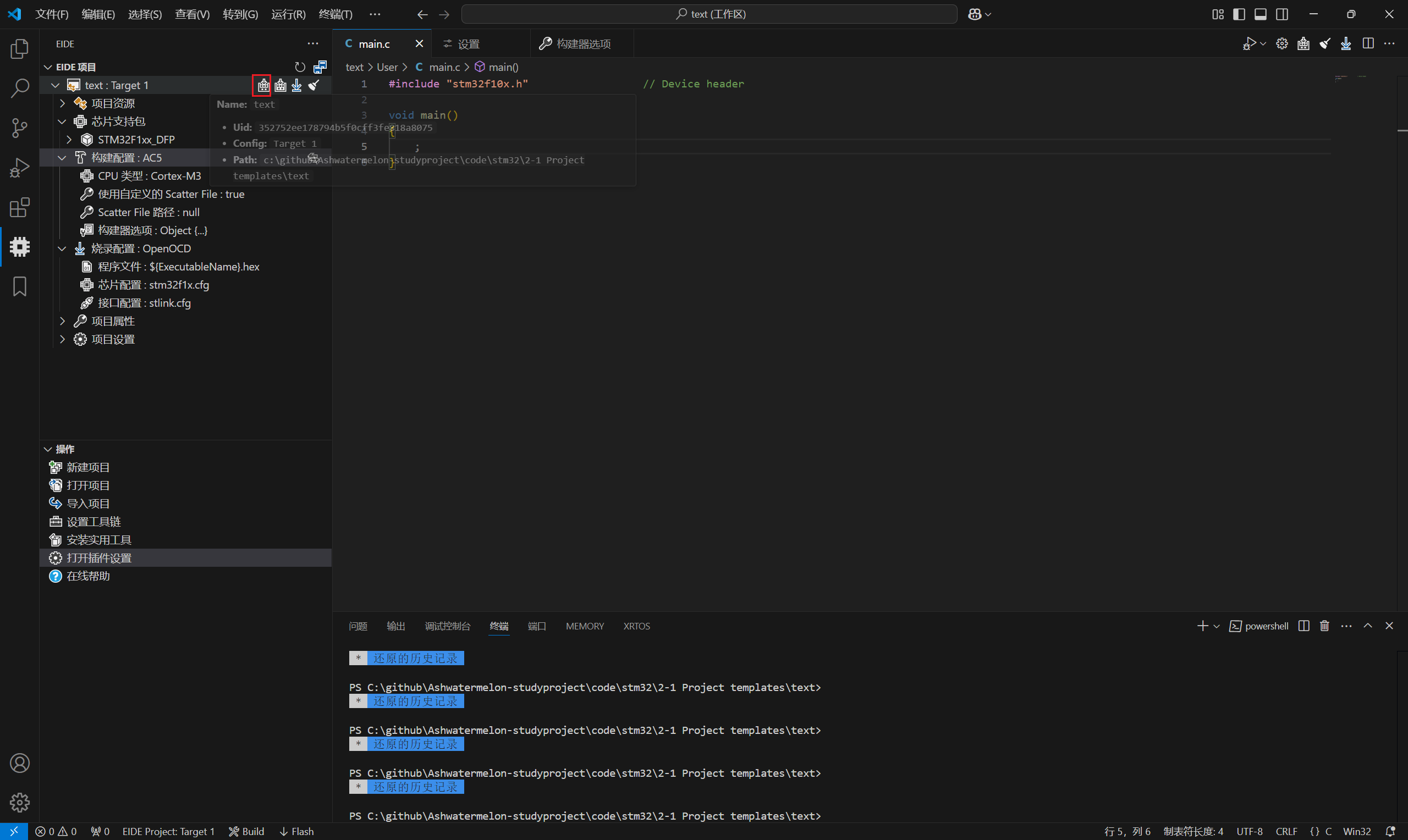
Task: Click Flash in the status bar
Action: (296, 832)
